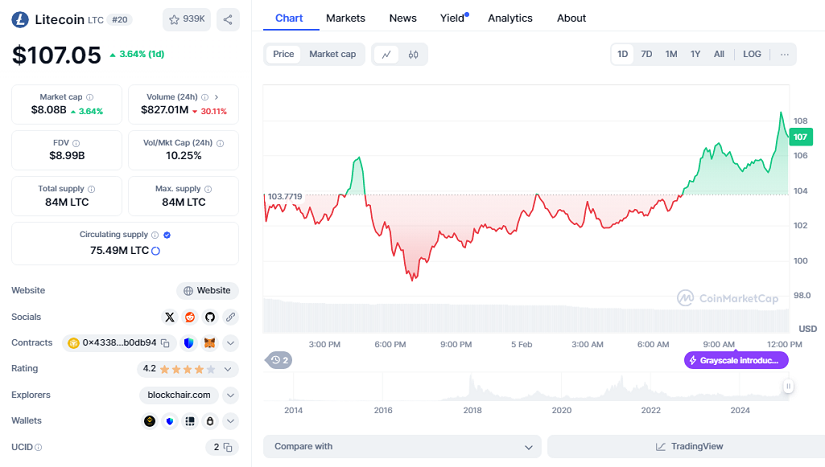Expand the Contracts dropdown chevron
This screenshot has height=467, width=825.
click(231, 343)
